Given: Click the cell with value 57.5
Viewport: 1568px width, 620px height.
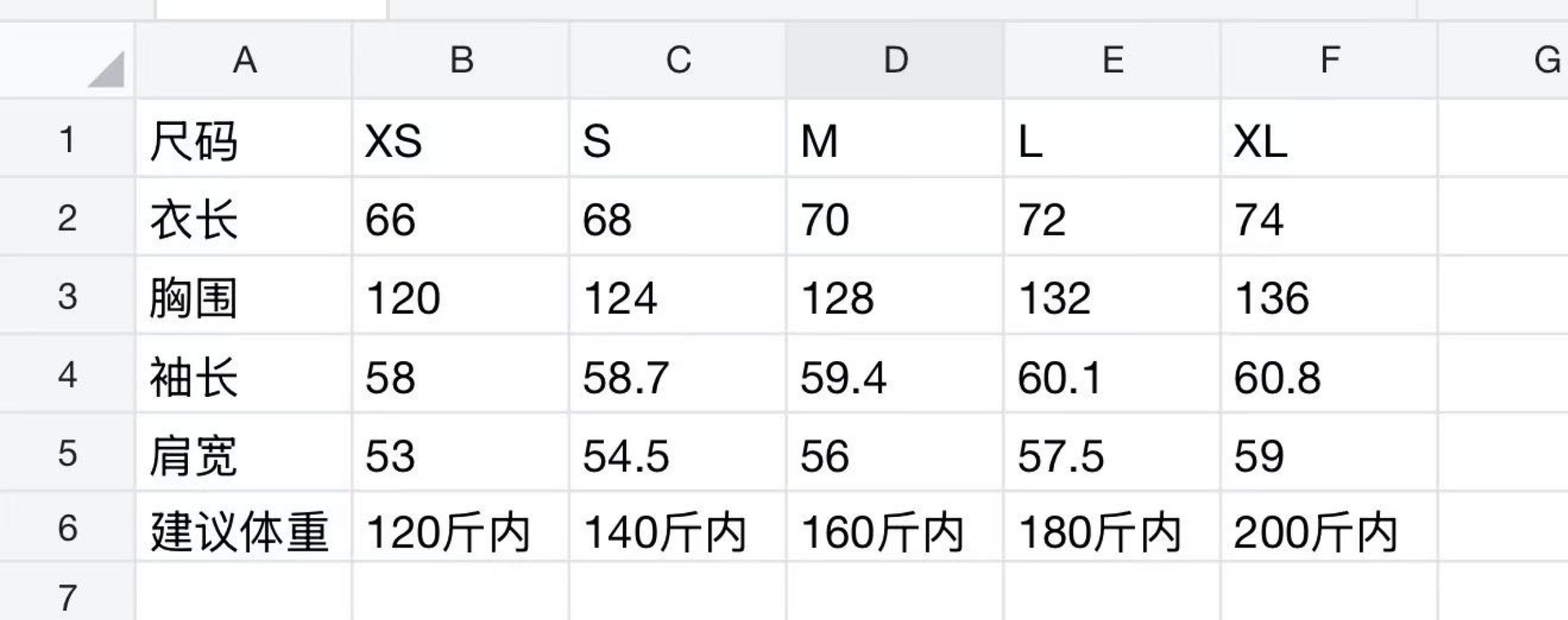Looking at the screenshot, I should 1112,454.
